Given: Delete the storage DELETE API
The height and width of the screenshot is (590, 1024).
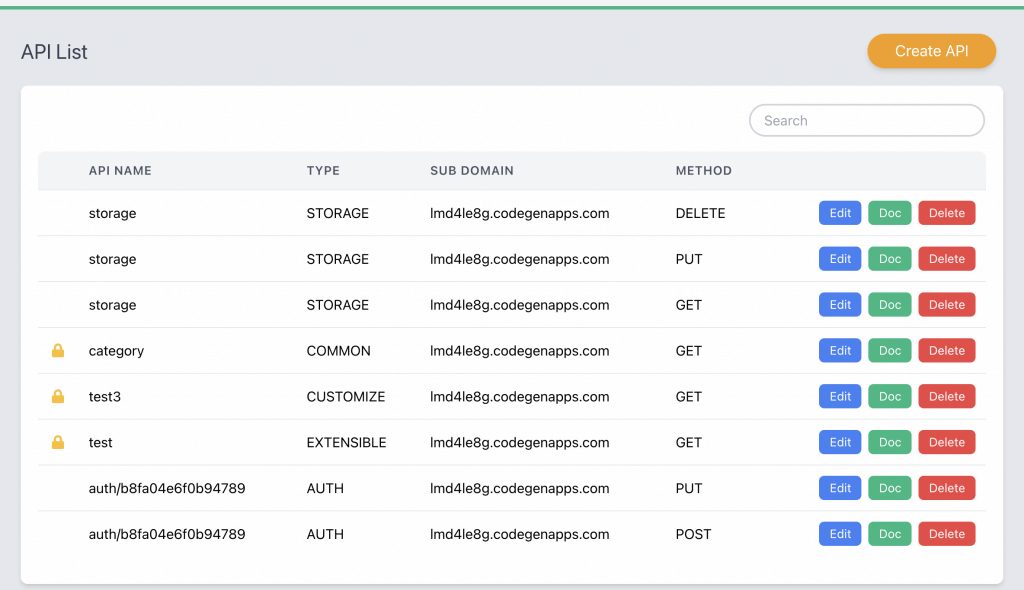Looking at the screenshot, I should 946,213.
